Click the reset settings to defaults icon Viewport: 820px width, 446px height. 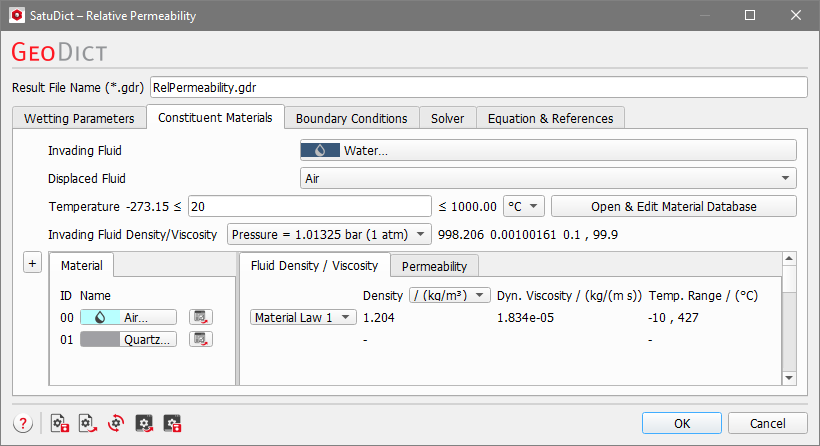click(x=116, y=423)
